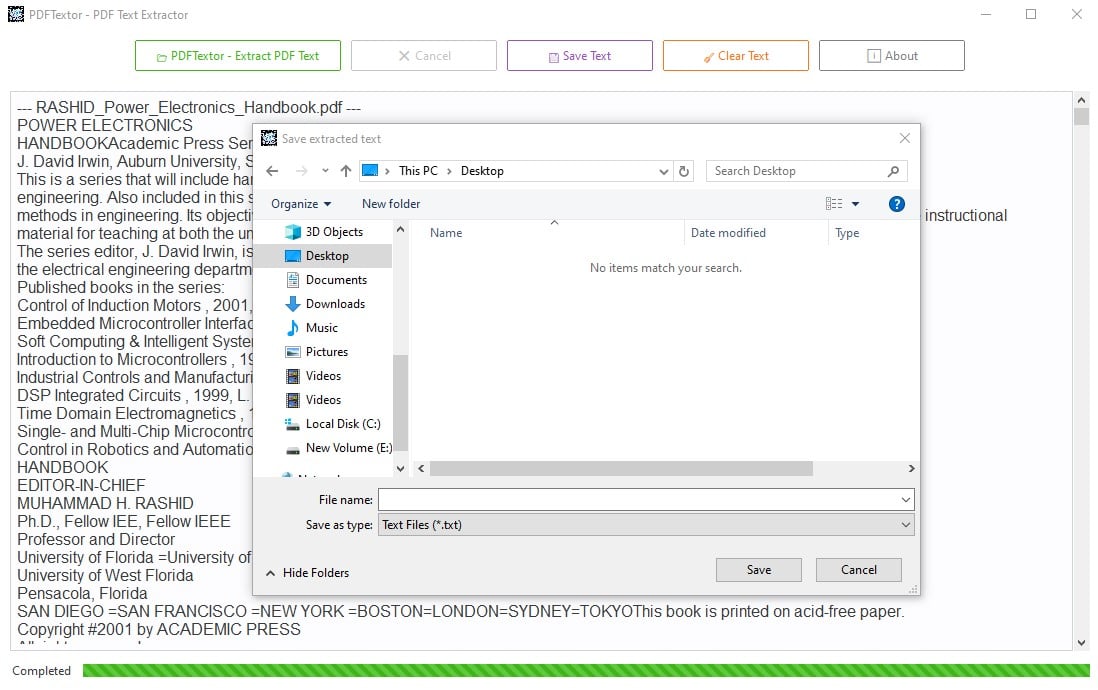Click the "Completed" status text

pos(41,670)
